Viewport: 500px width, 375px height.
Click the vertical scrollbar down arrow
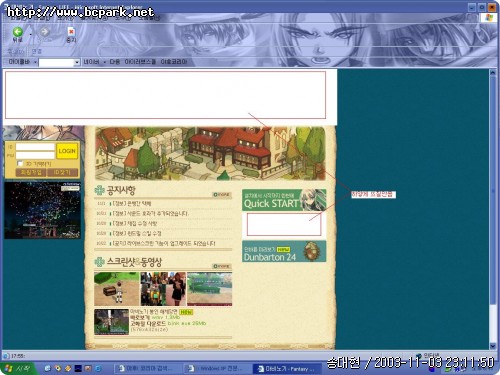point(493,346)
